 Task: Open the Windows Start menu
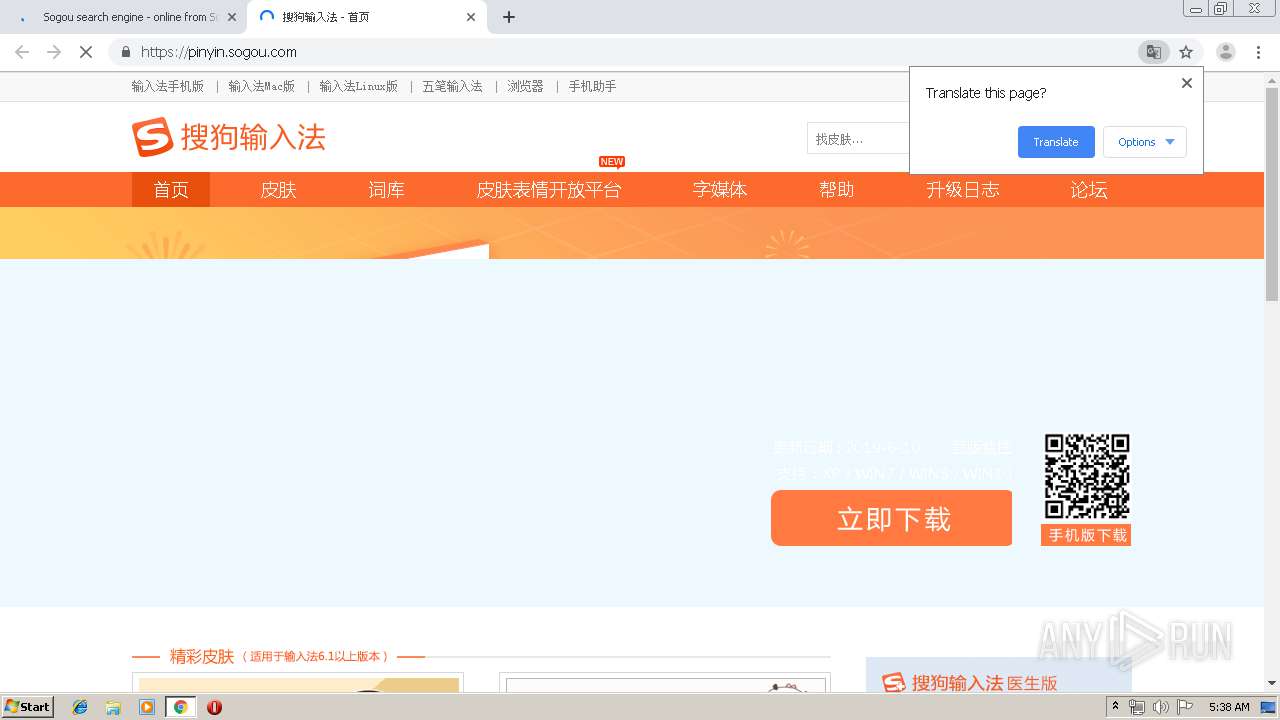[x=27, y=707]
